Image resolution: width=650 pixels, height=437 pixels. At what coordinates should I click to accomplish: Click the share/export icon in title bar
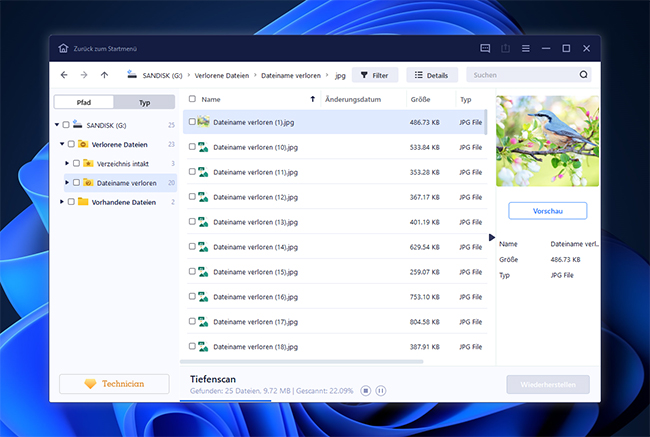[505, 49]
